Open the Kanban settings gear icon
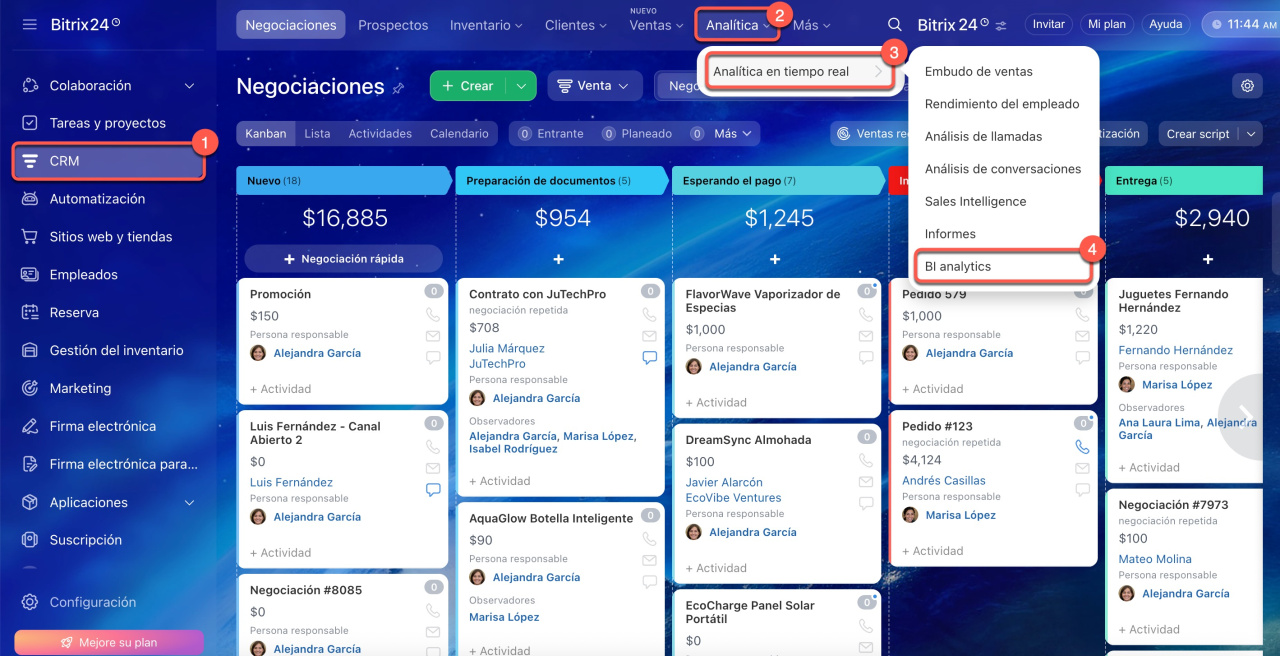 point(1247,86)
